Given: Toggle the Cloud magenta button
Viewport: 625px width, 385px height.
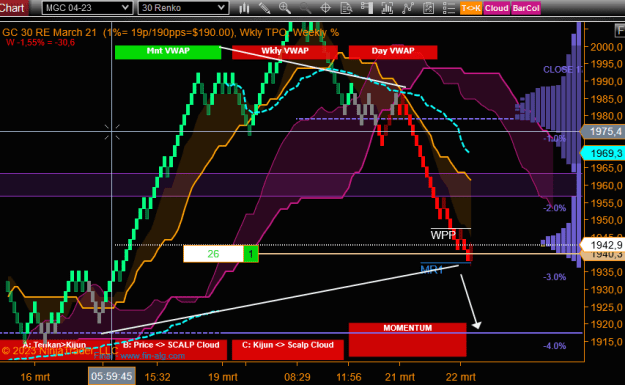Looking at the screenshot, I should coord(497,8).
